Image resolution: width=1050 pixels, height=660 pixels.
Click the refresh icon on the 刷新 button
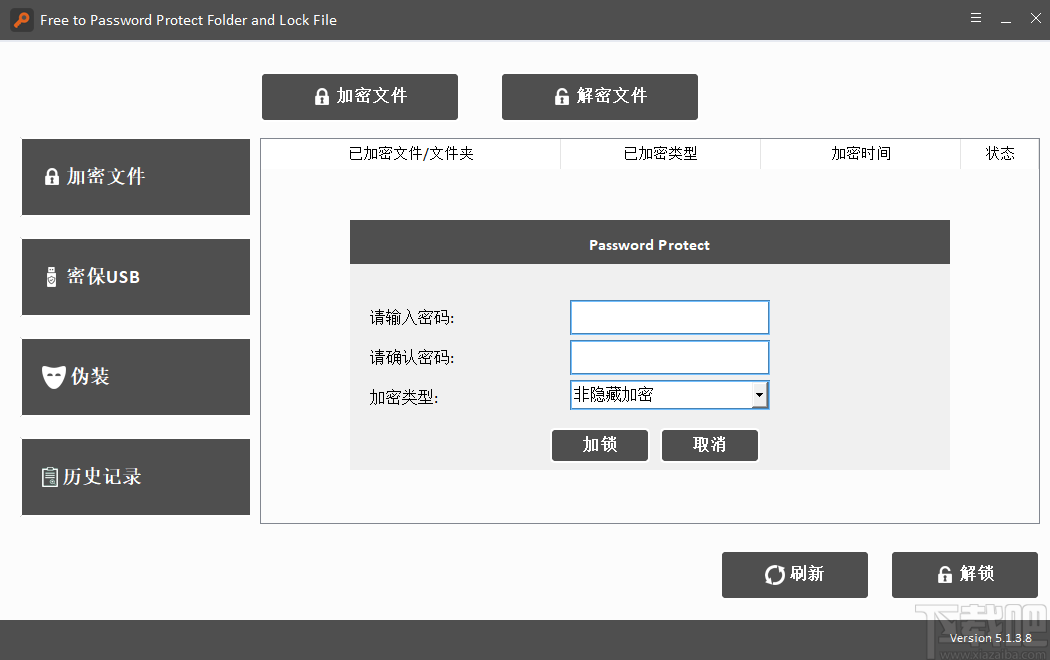point(774,574)
